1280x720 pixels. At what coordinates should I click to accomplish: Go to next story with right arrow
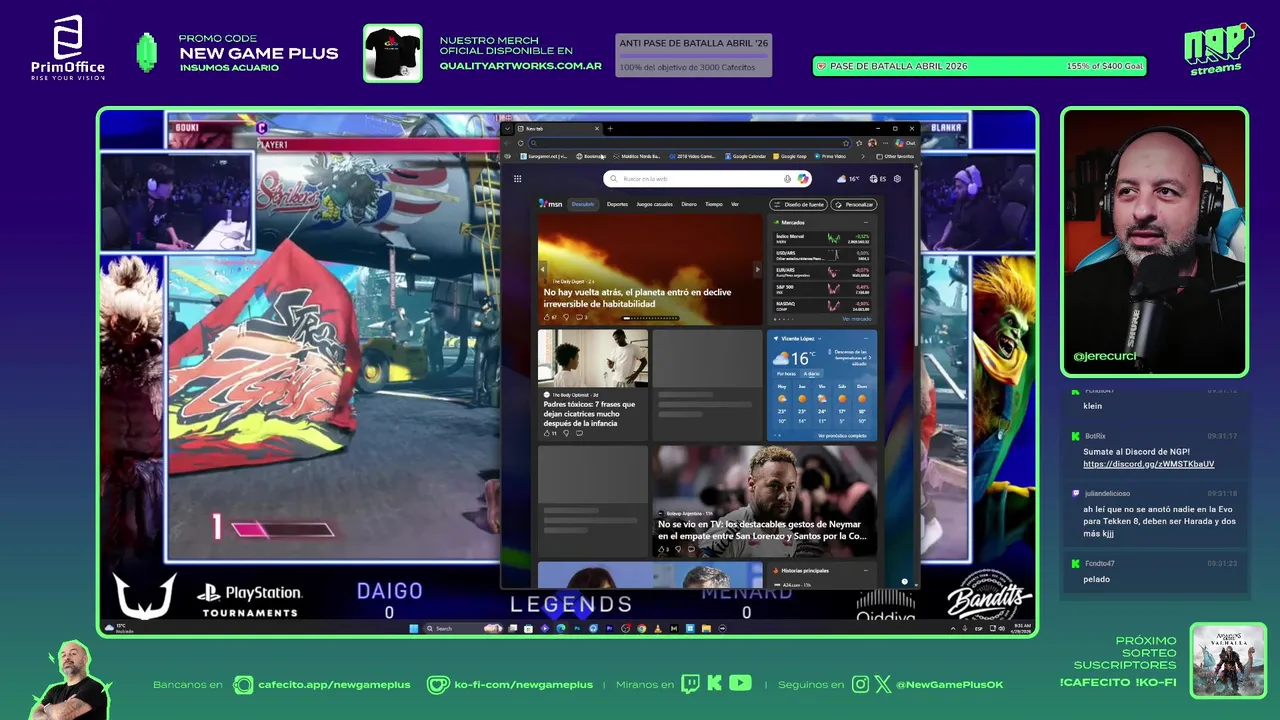(x=757, y=269)
